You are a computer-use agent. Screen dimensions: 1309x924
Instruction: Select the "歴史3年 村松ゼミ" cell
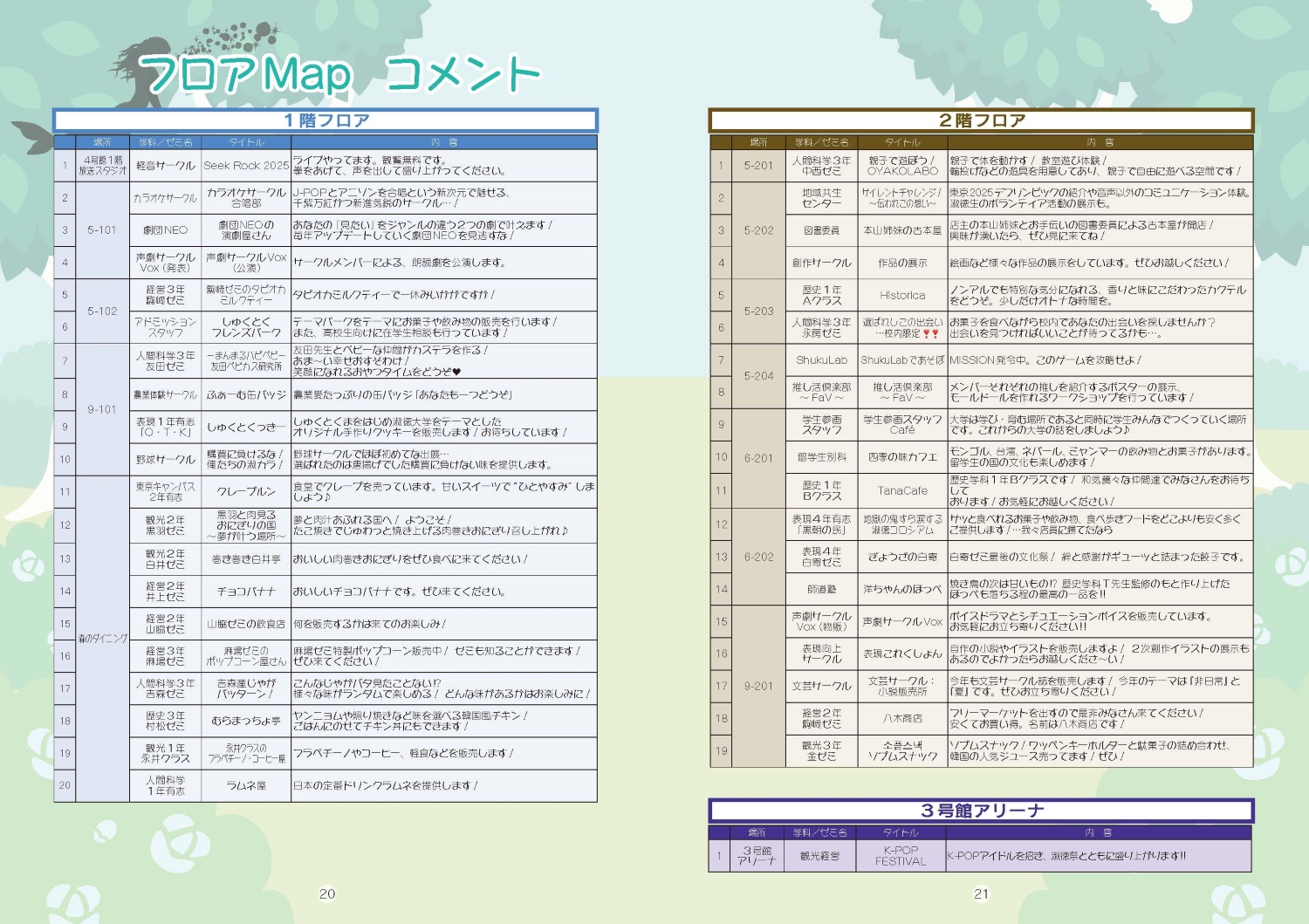(x=166, y=721)
